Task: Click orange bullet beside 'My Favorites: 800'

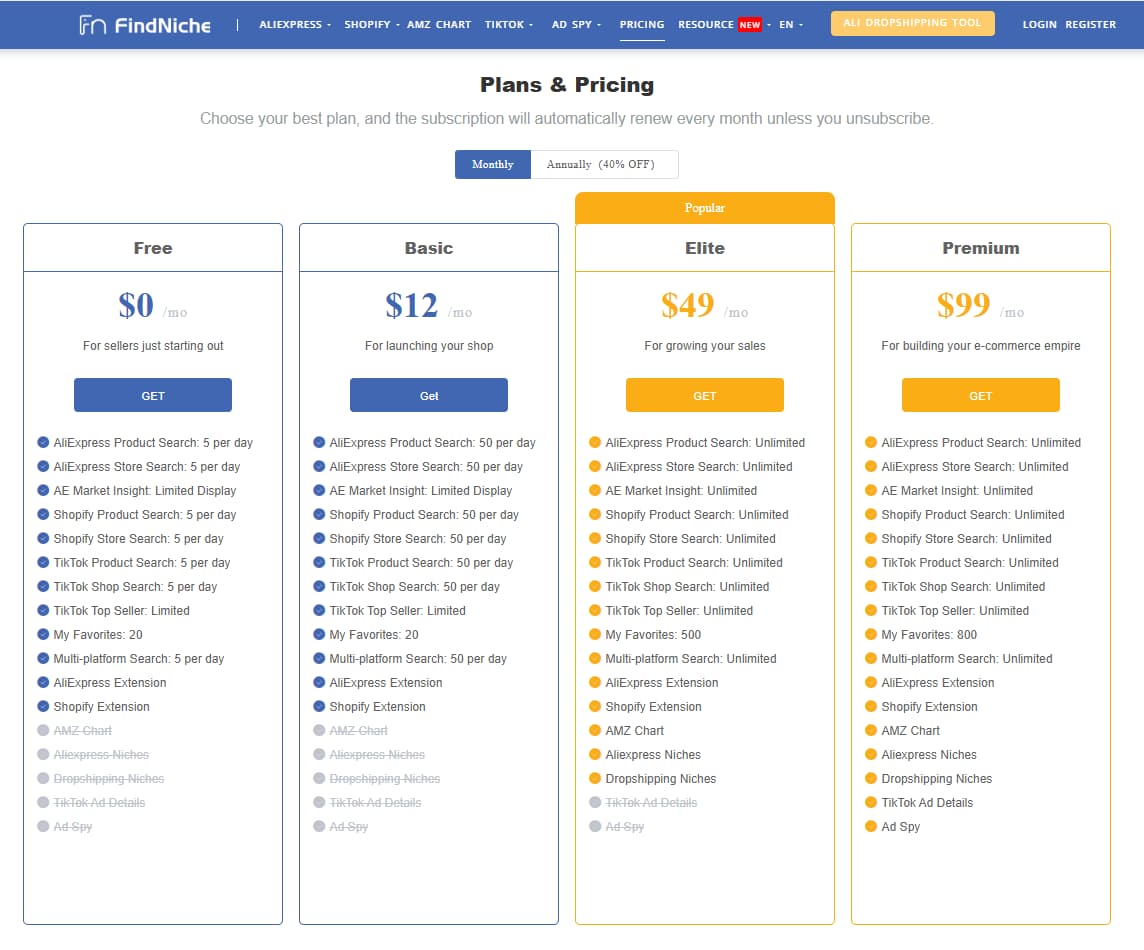Action: (x=870, y=634)
